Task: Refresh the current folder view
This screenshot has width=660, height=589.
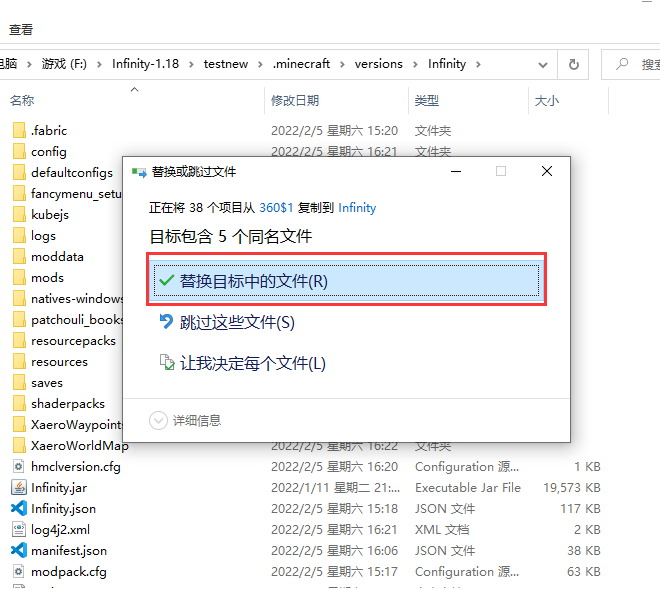Action: point(573,64)
